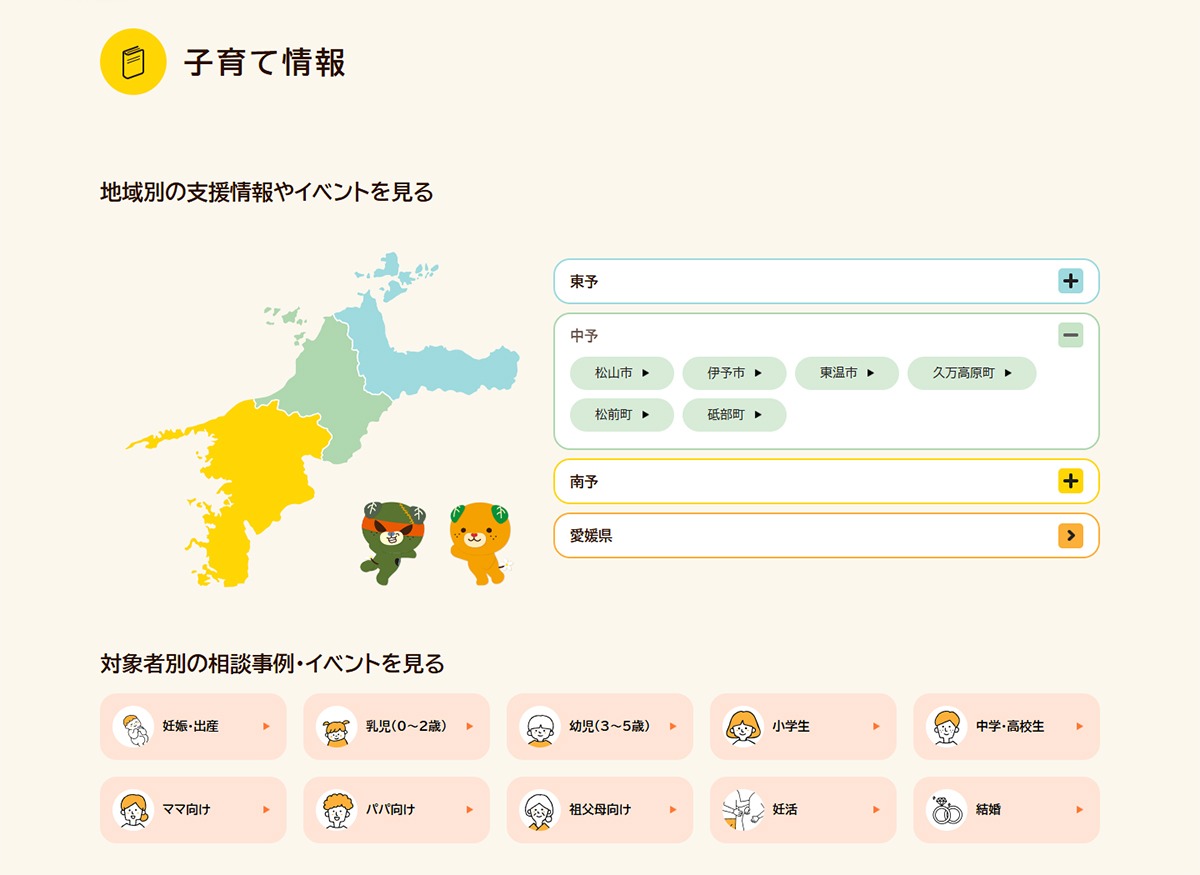Click the baby face icon for 乳児(0〜2歳)
Image resolution: width=1200 pixels, height=875 pixels.
click(x=336, y=727)
